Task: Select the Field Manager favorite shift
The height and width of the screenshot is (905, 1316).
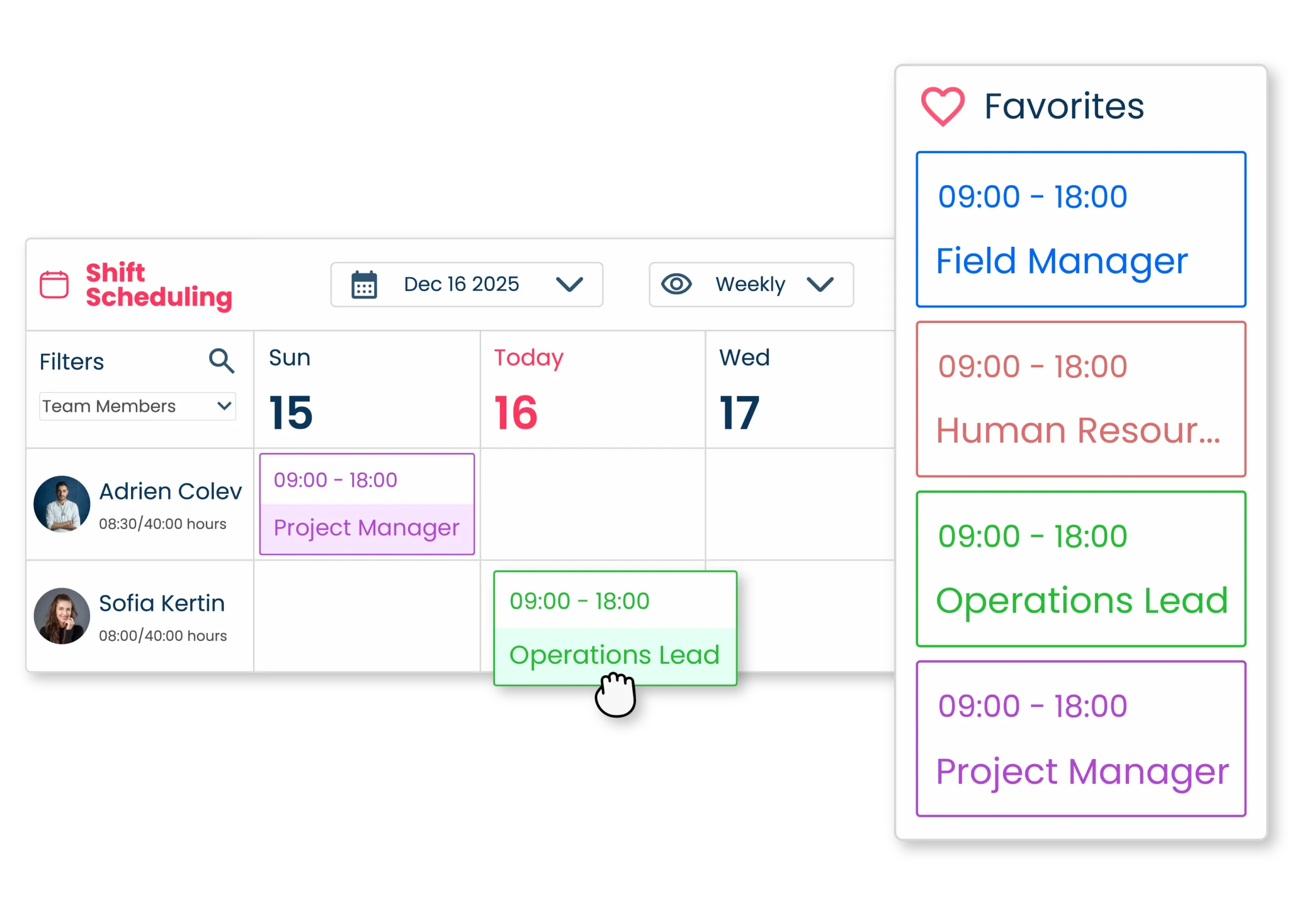Action: [x=1080, y=230]
